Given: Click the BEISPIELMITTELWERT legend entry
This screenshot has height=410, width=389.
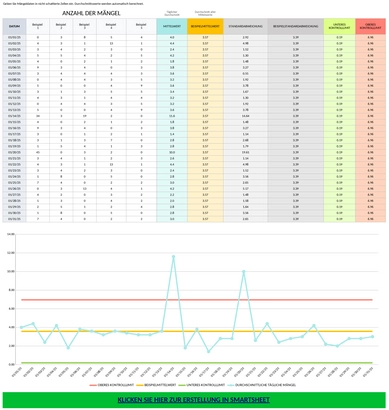Looking at the screenshot, I should [156, 385].
